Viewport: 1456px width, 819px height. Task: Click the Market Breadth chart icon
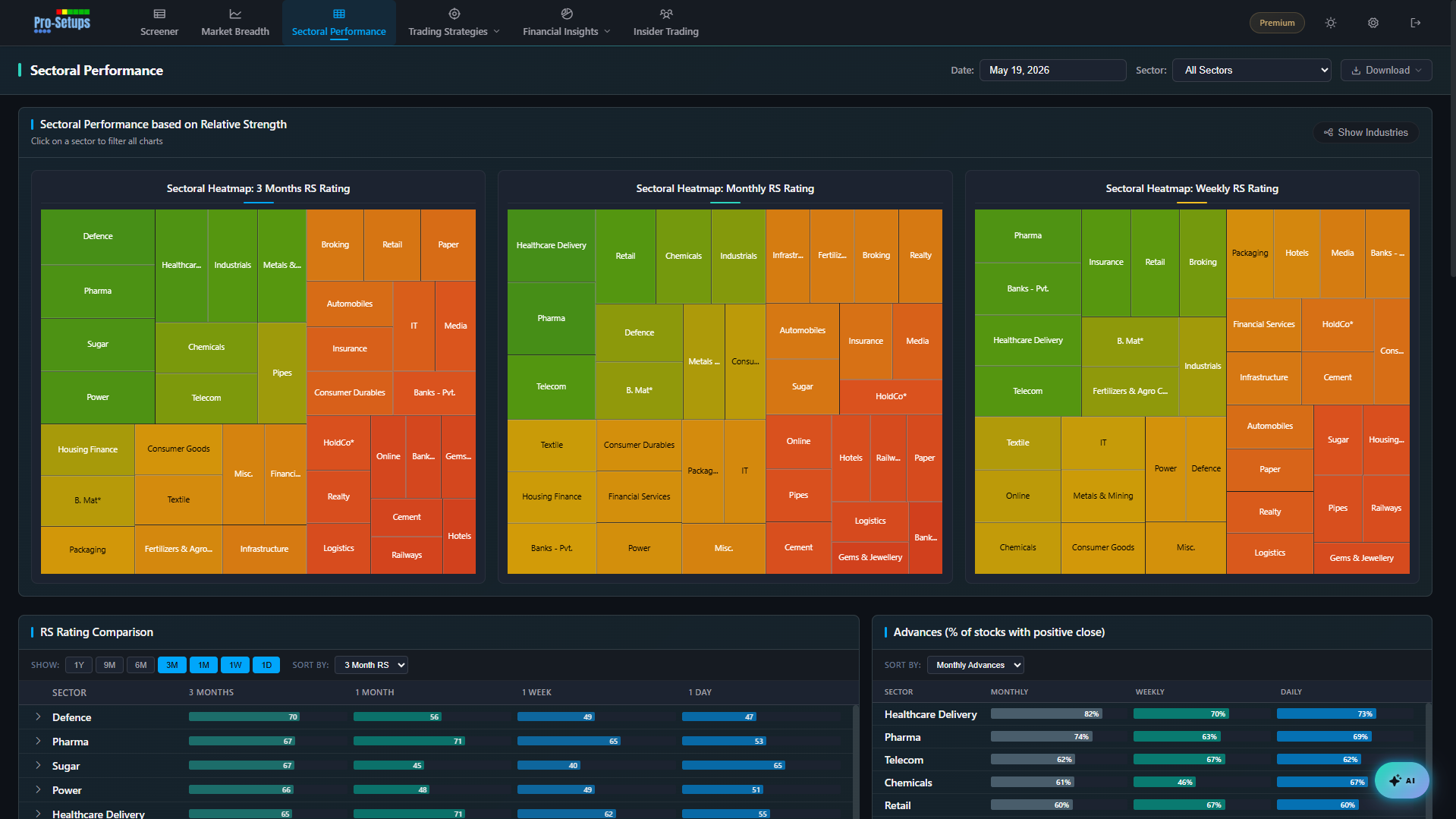(235, 14)
